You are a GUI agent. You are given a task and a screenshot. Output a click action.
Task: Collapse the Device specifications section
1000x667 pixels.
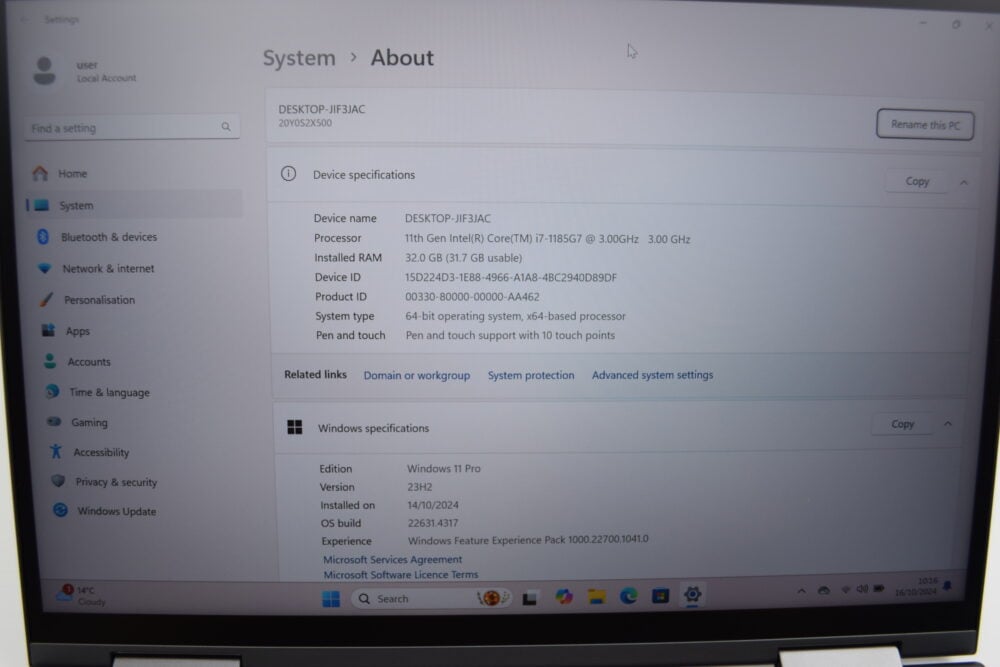pos(964,182)
